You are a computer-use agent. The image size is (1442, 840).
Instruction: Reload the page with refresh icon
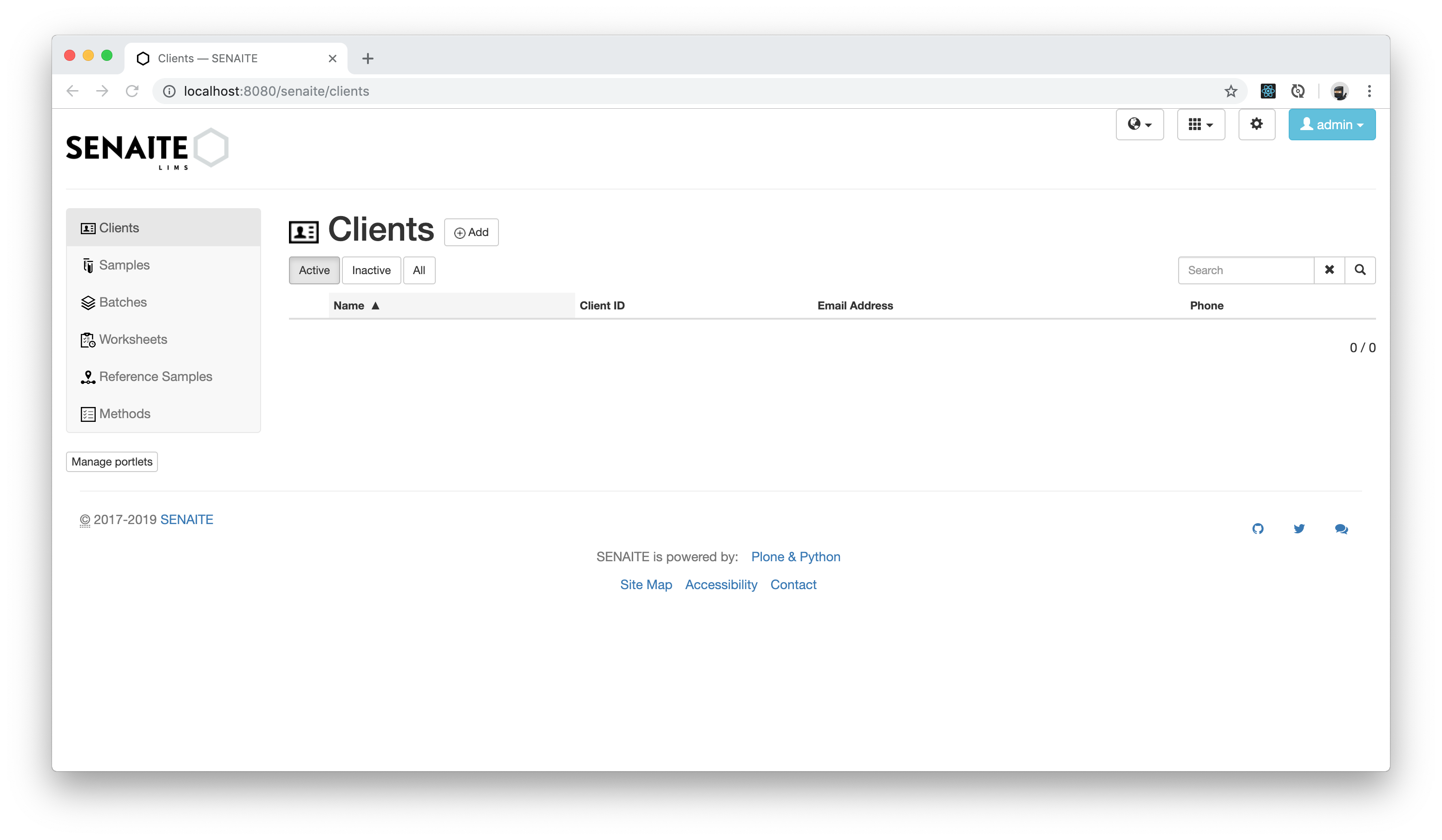(x=132, y=91)
